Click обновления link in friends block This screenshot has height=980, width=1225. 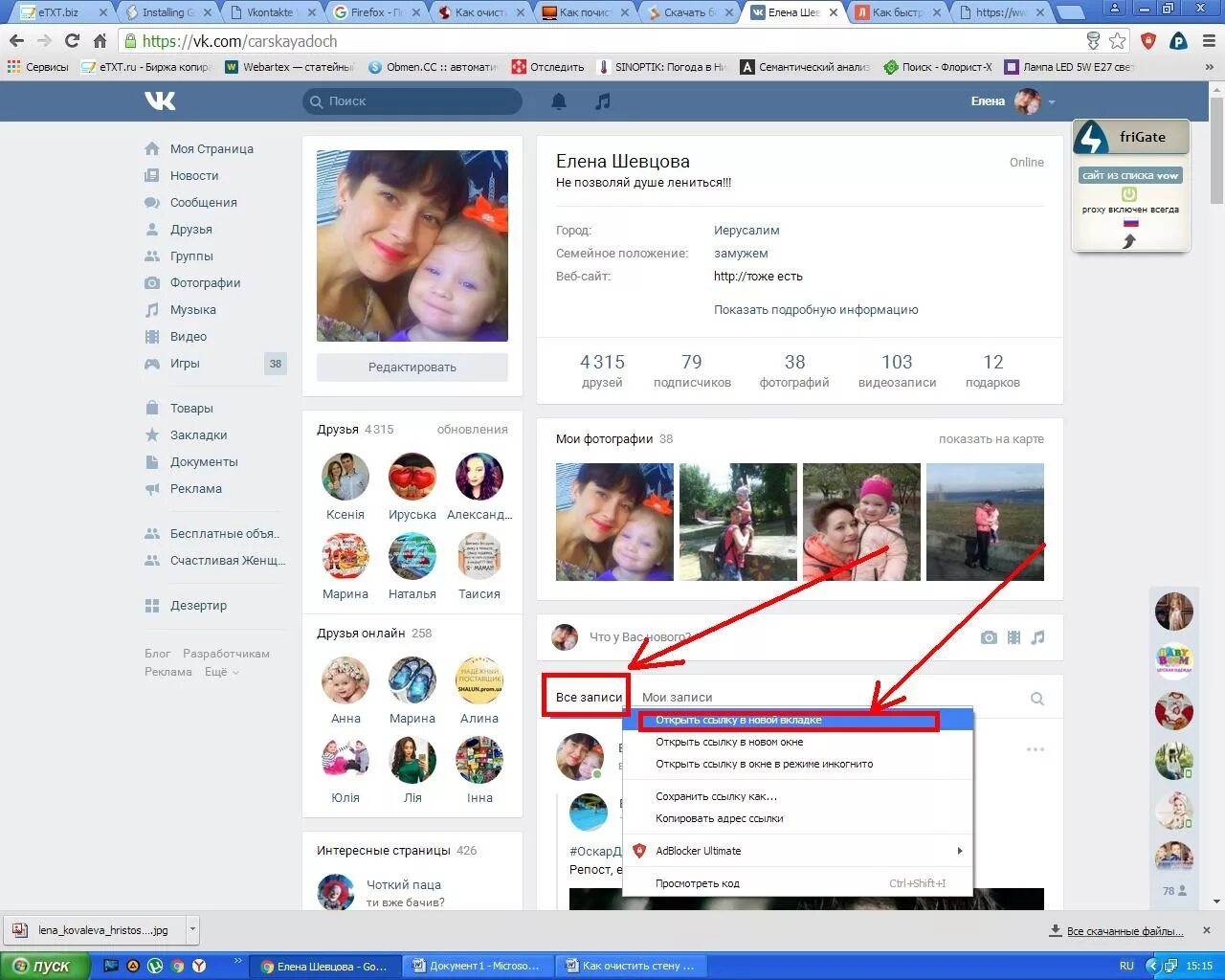point(472,430)
